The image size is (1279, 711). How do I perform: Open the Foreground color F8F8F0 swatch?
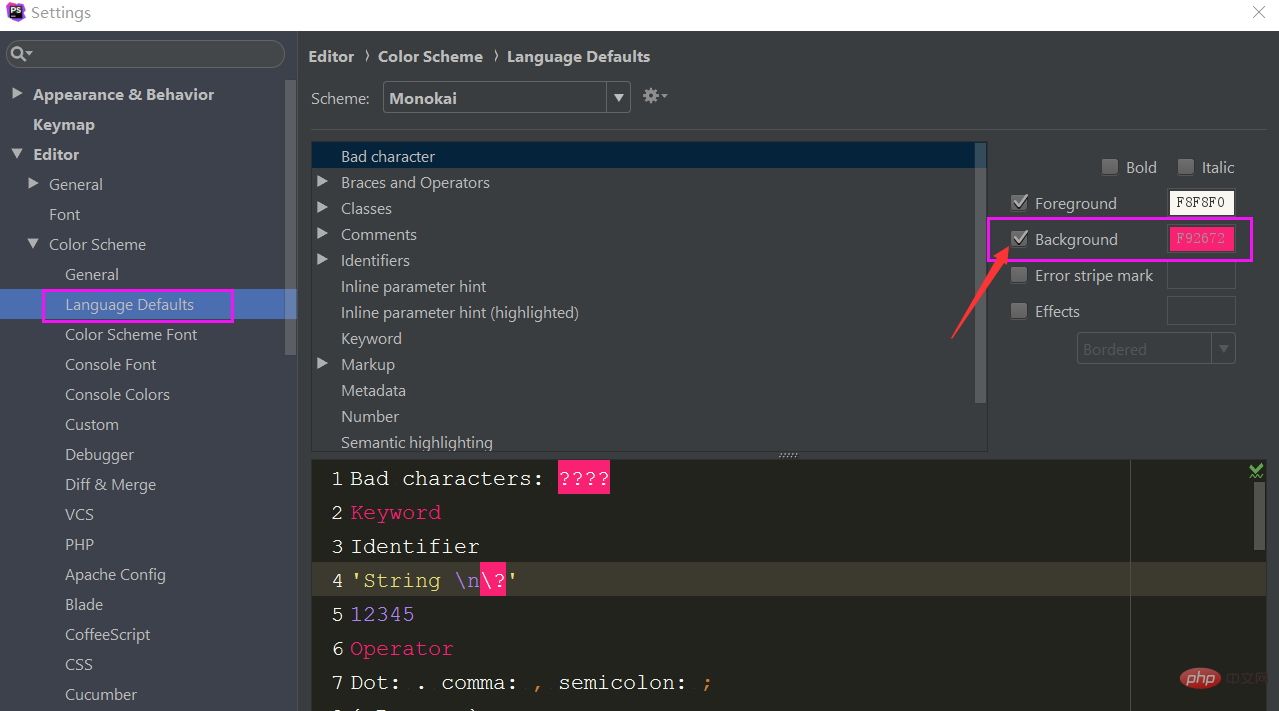(1201, 203)
